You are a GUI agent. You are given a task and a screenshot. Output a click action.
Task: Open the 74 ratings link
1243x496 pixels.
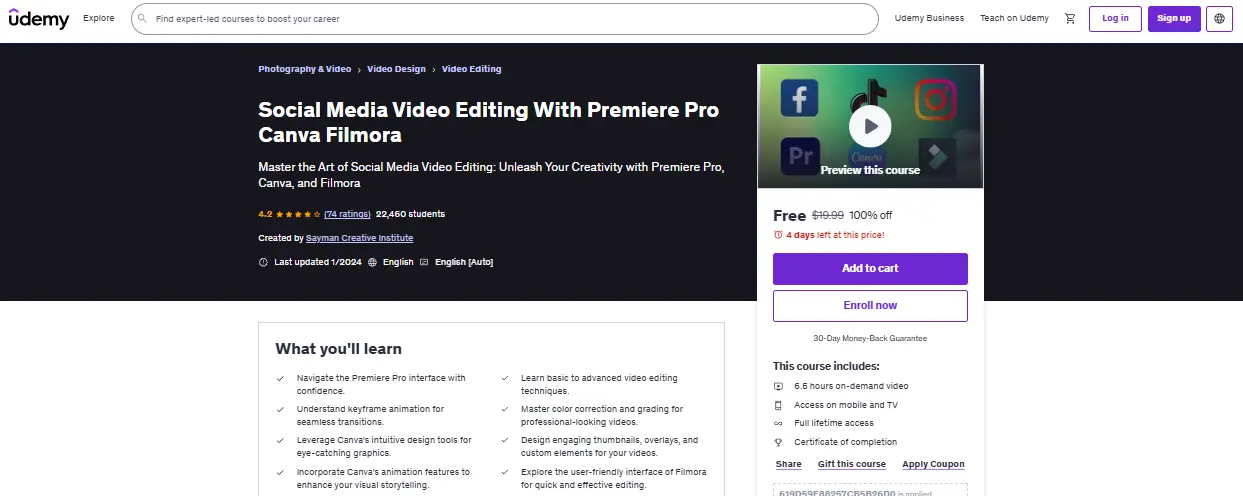coord(347,214)
